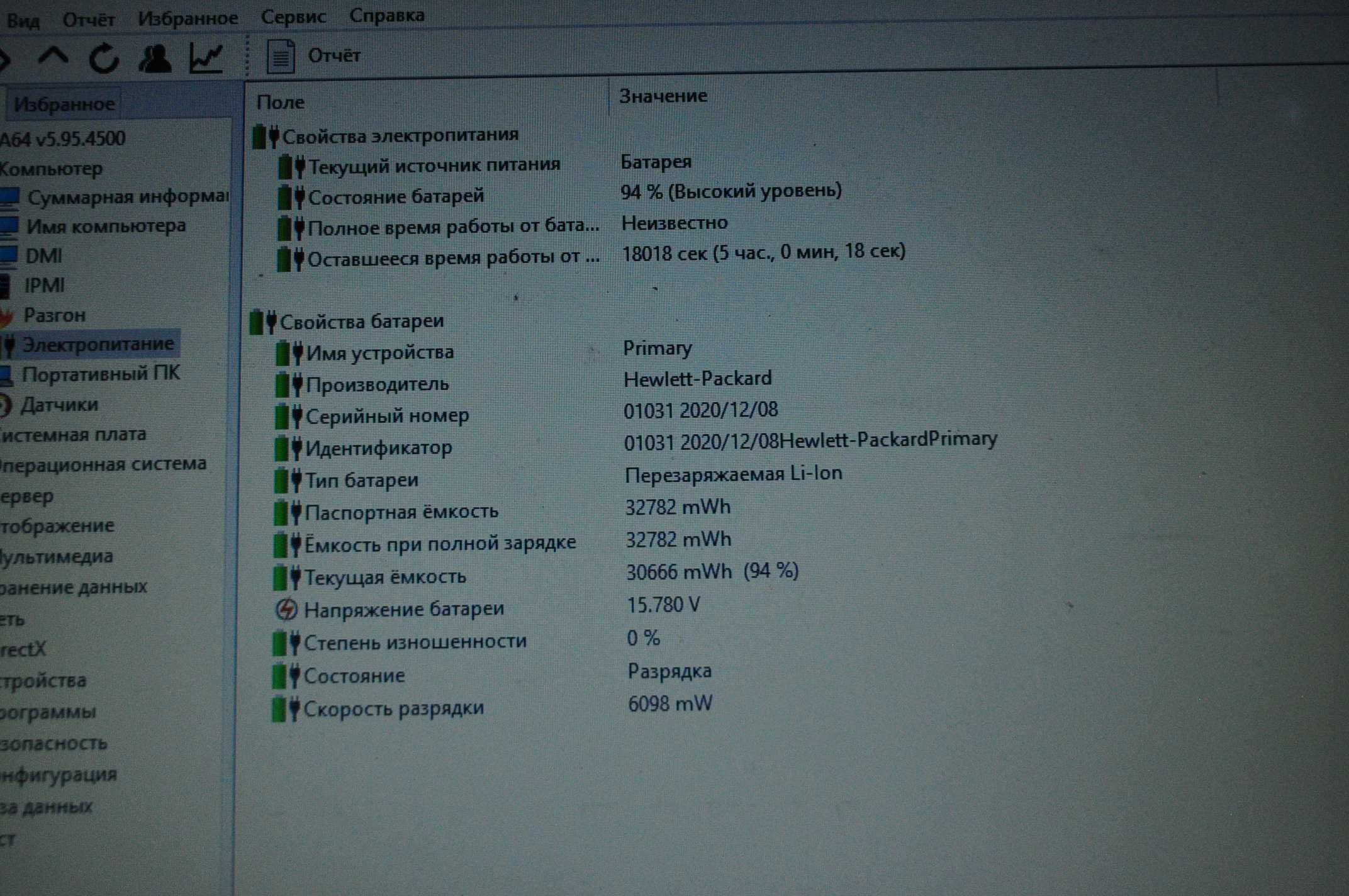The height and width of the screenshot is (896, 1349).
Task: Click the up-level arrow toolbar icon
Action: coord(53,58)
